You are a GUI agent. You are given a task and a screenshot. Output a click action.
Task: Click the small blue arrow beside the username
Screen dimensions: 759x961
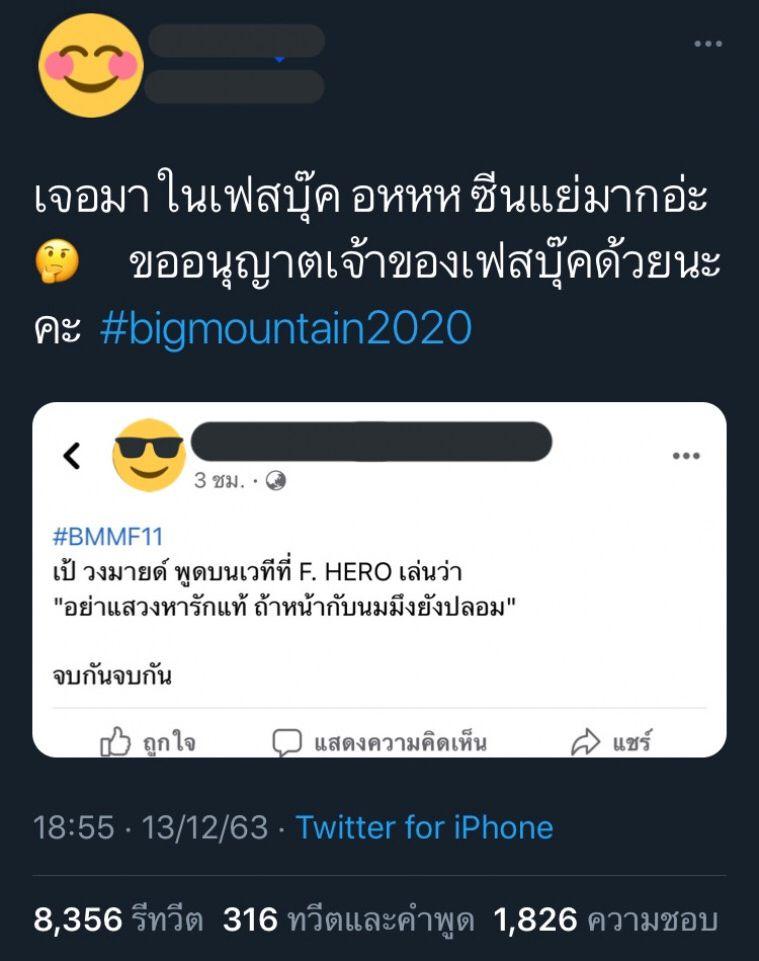pos(280,60)
